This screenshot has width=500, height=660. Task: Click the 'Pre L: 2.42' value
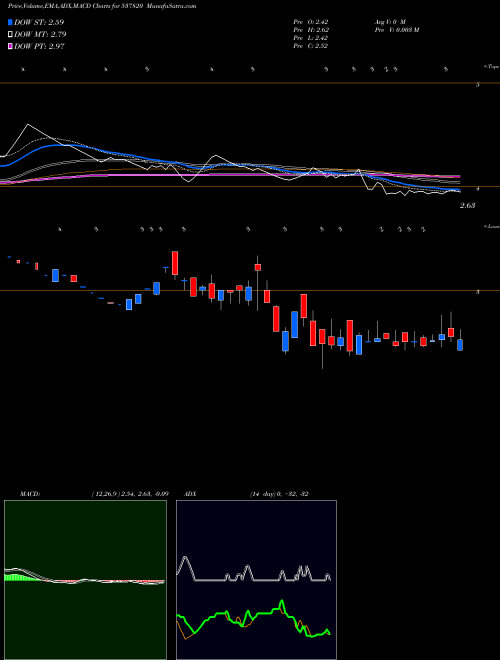pos(311,38)
